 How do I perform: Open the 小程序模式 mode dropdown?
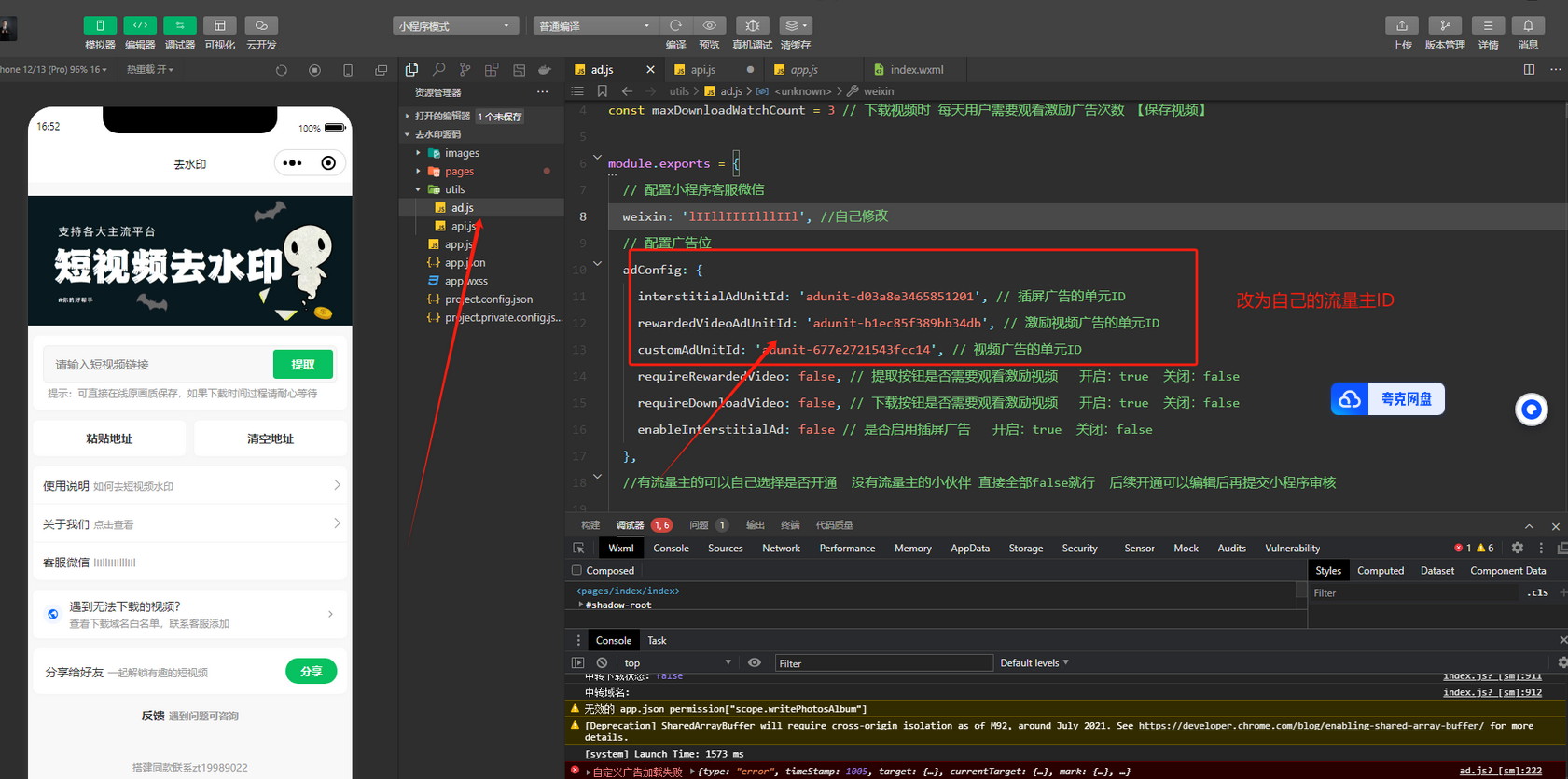click(455, 26)
